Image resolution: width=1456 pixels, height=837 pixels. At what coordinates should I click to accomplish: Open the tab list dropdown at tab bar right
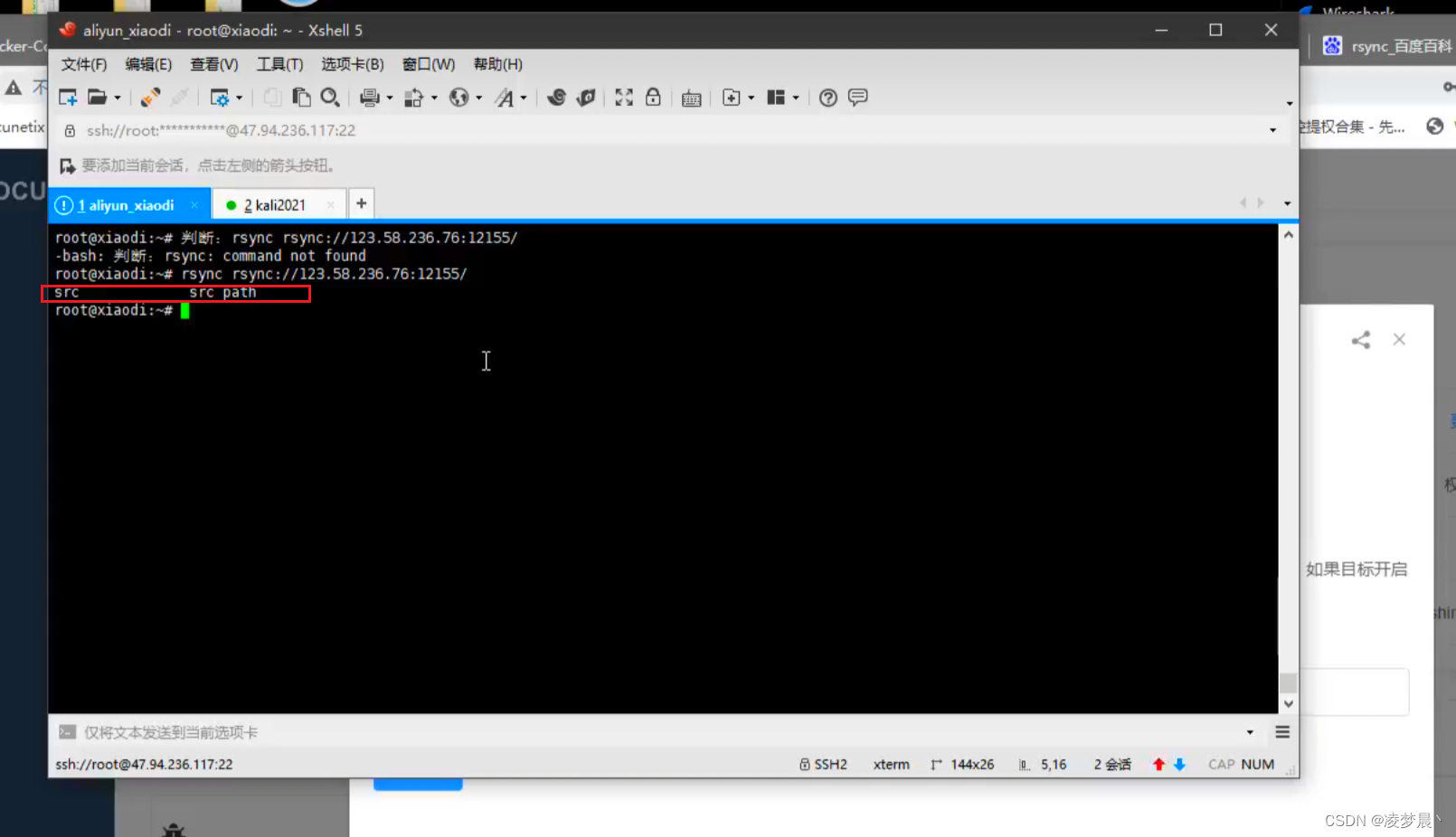click(x=1287, y=203)
